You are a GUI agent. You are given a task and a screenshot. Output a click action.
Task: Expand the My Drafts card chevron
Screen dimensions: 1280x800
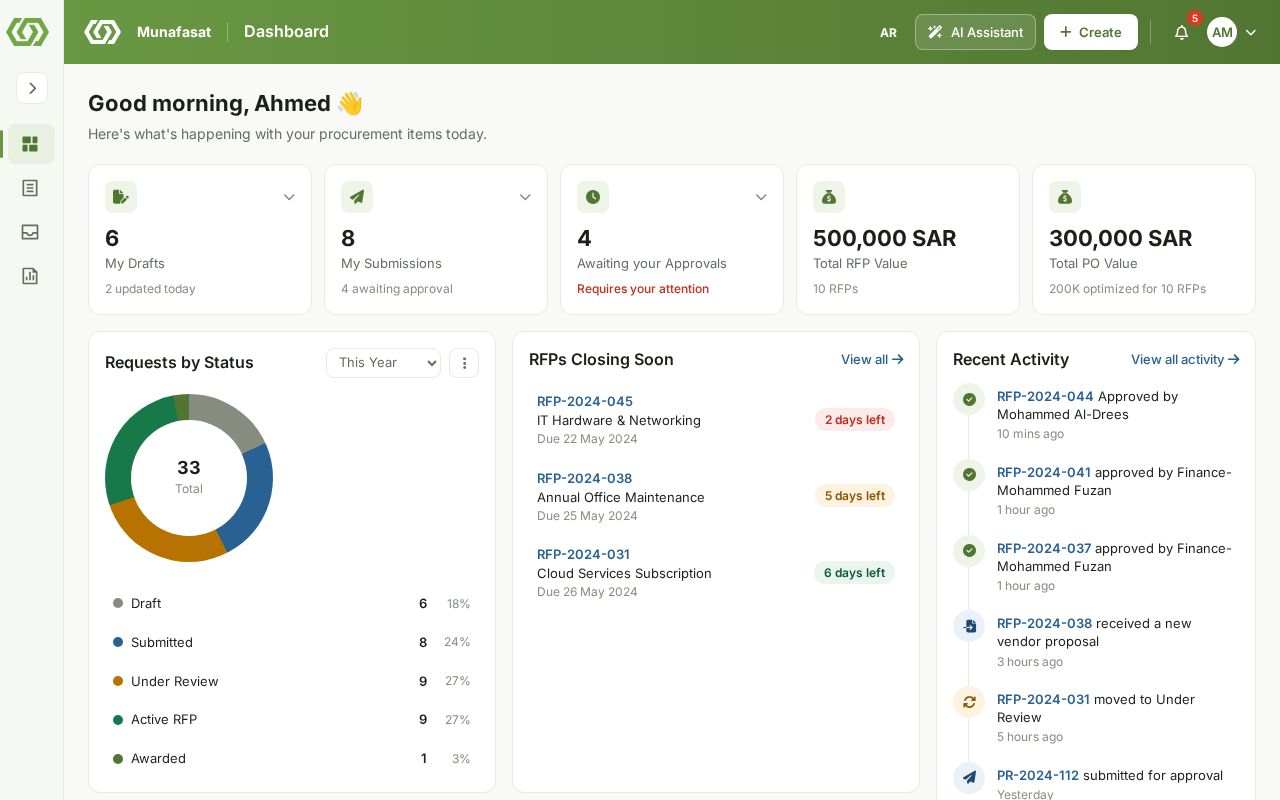click(x=289, y=197)
